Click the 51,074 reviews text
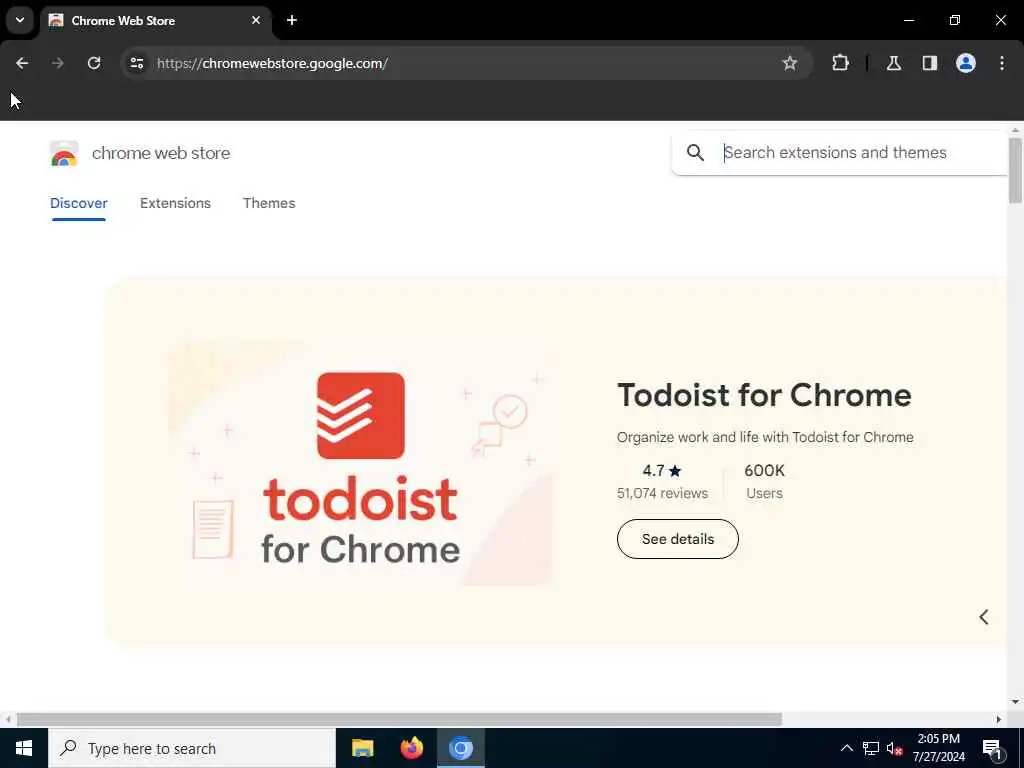Viewport: 1024px width, 768px height. pyautogui.click(x=662, y=493)
